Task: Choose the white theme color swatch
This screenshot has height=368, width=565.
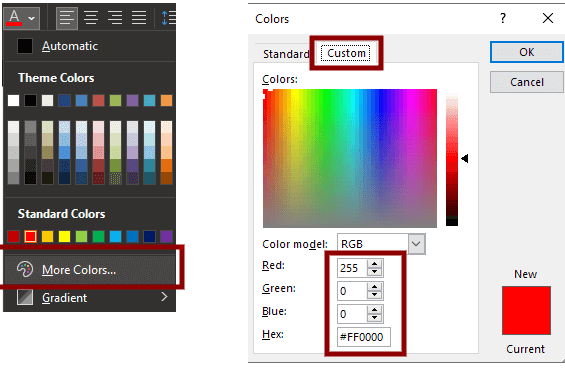Action: point(13,101)
